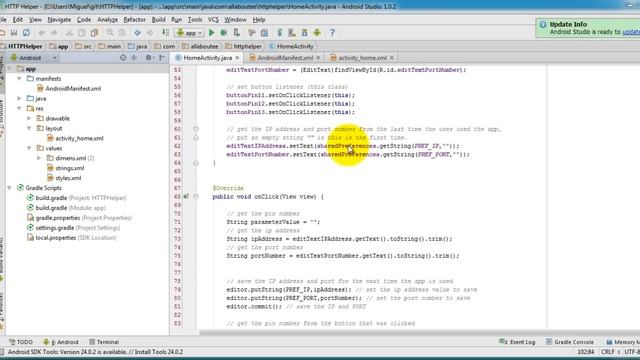Fold the onClick method at line 68
The image size is (640, 360).
[196, 197]
